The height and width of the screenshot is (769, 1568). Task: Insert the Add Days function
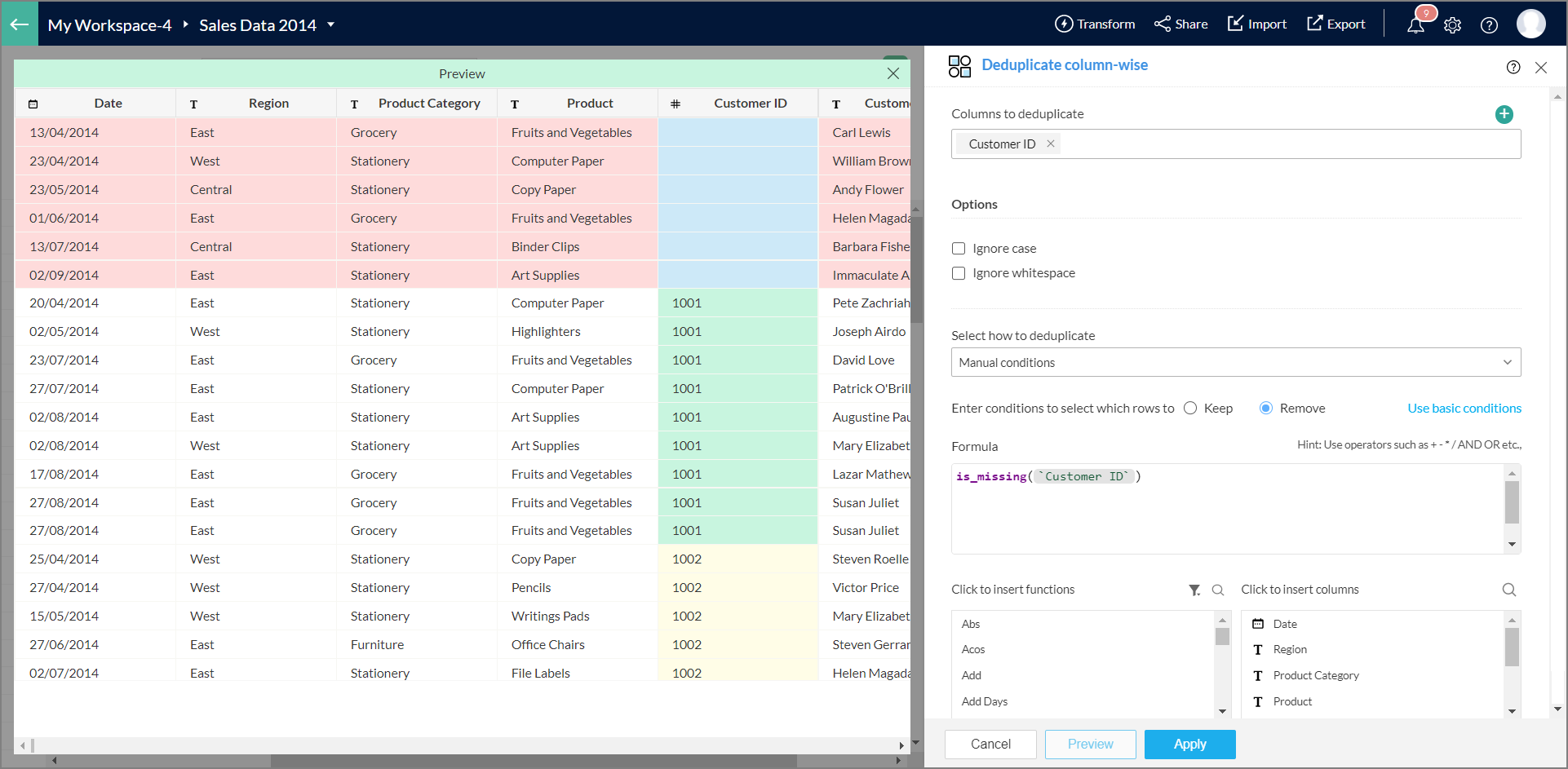[x=985, y=701]
